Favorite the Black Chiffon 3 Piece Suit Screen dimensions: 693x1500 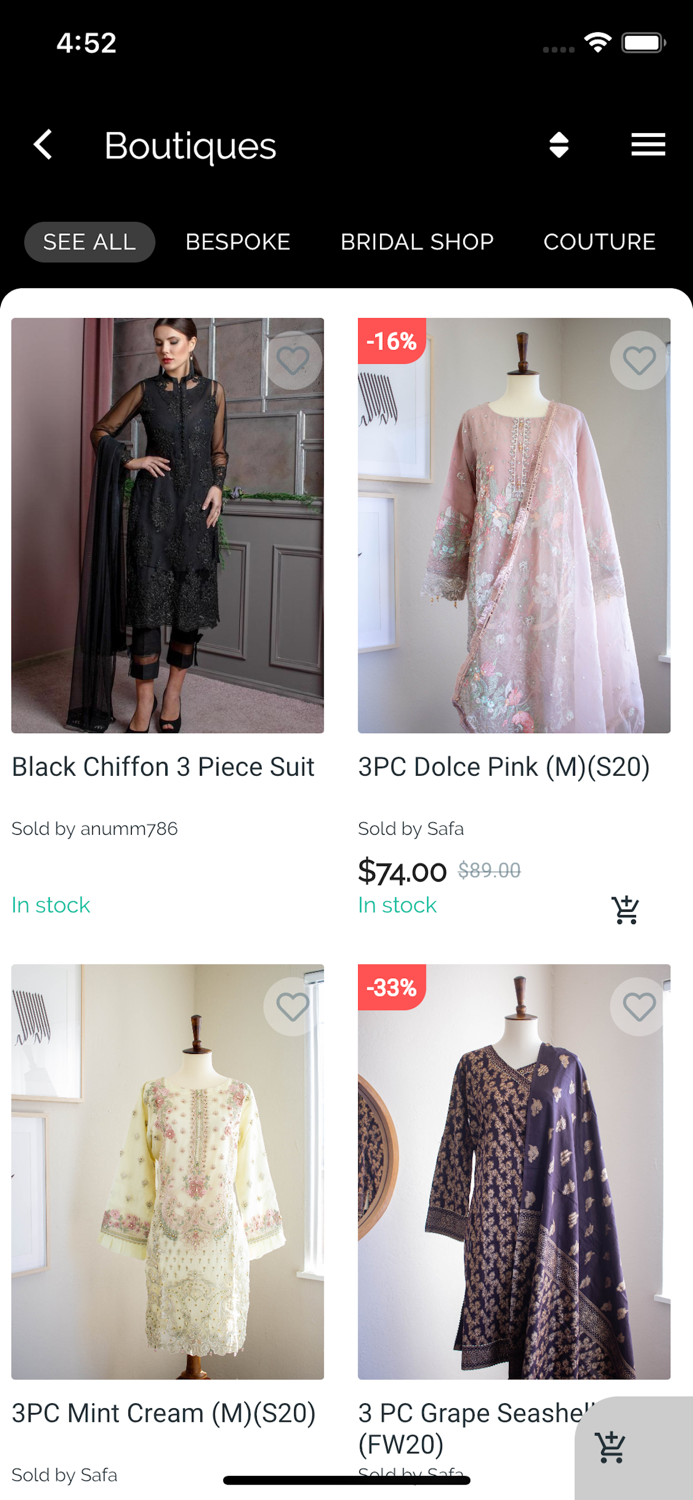[x=293, y=360]
